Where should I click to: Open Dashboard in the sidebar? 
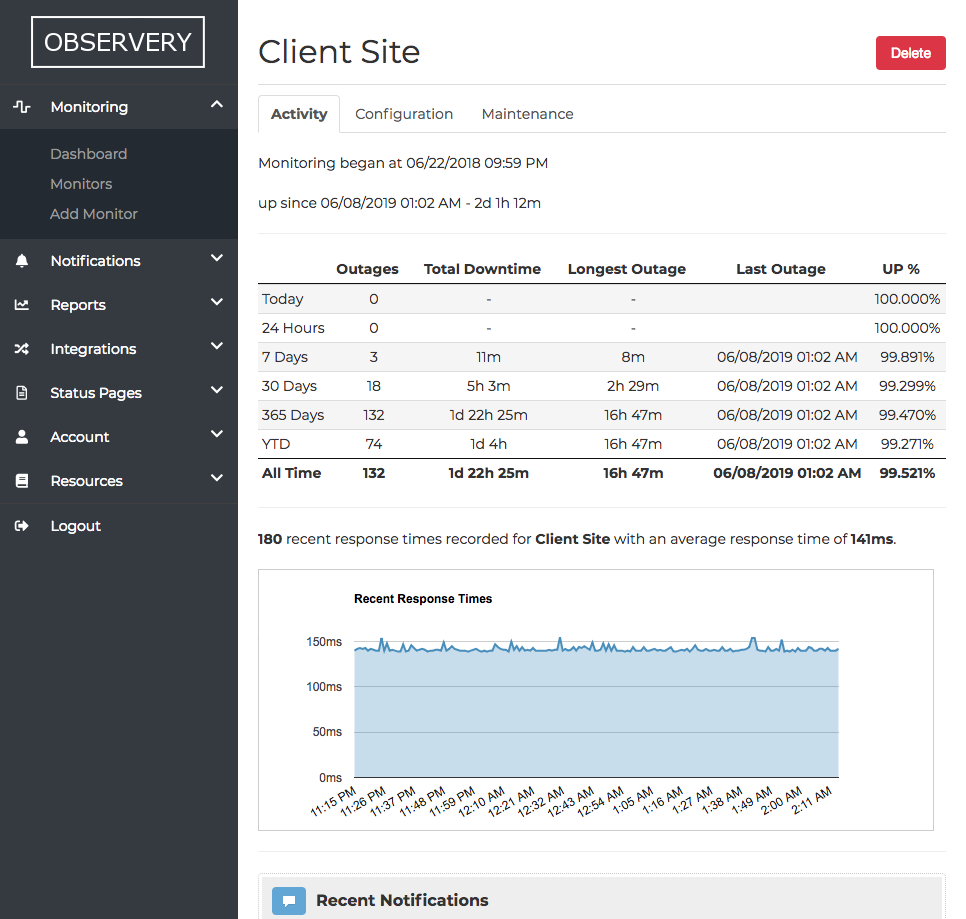(x=89, y=154)
